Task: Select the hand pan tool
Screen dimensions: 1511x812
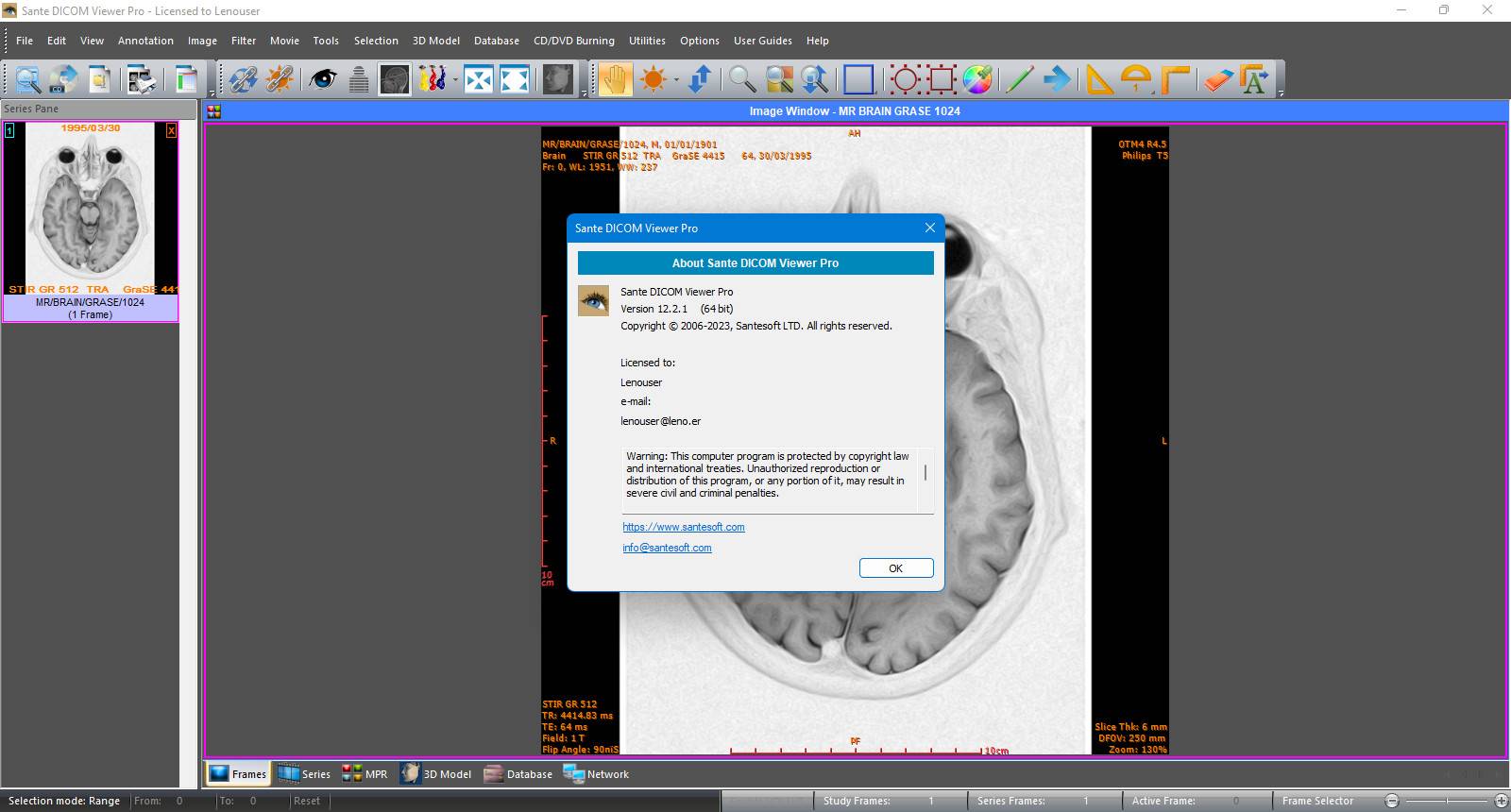Action: 614,79
